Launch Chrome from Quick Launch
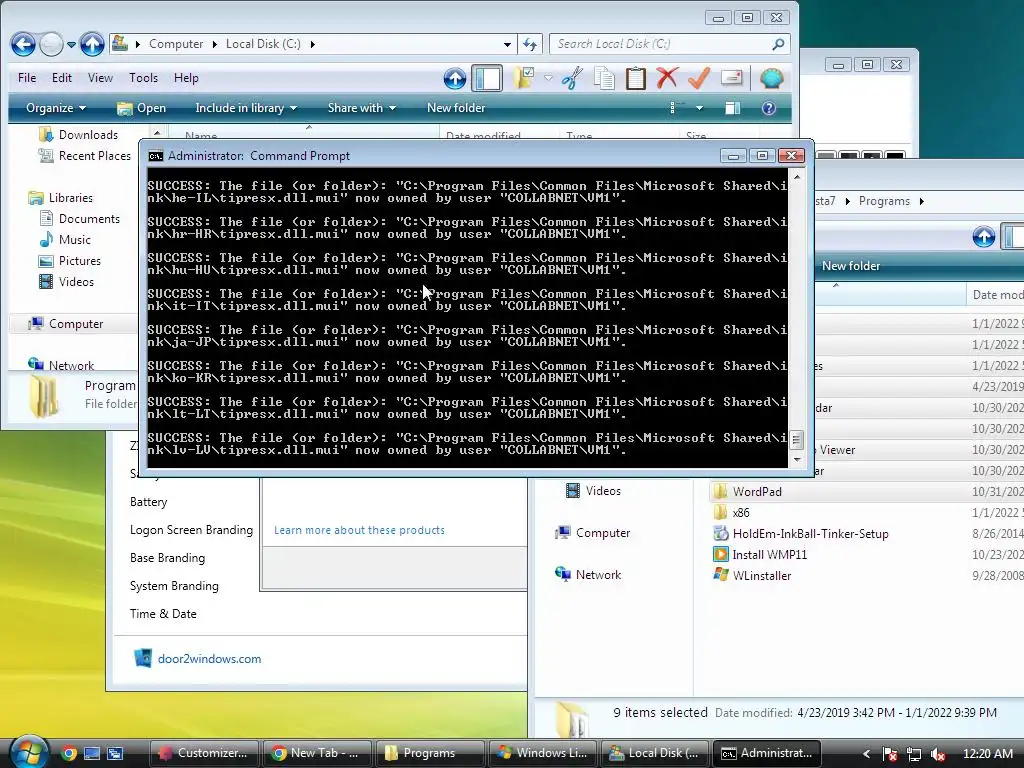 [69, 753]
